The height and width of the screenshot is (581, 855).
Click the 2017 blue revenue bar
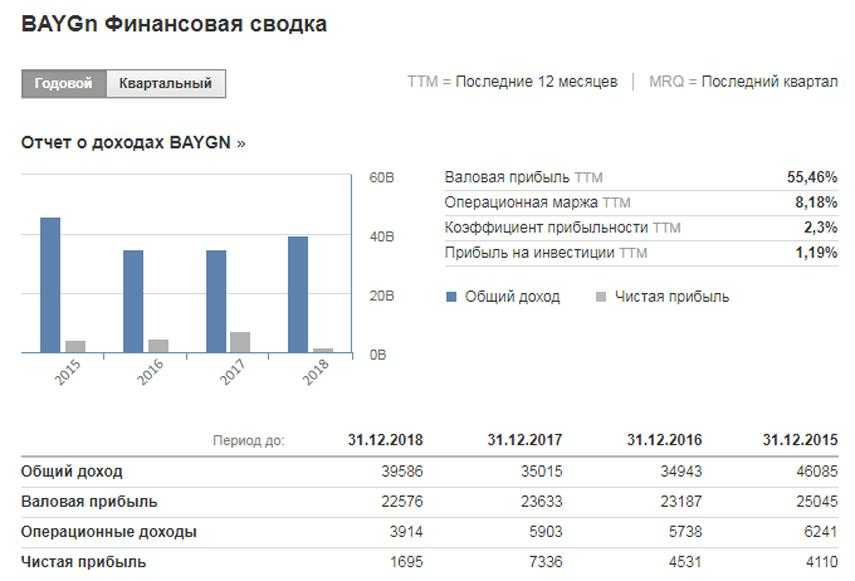216,301
